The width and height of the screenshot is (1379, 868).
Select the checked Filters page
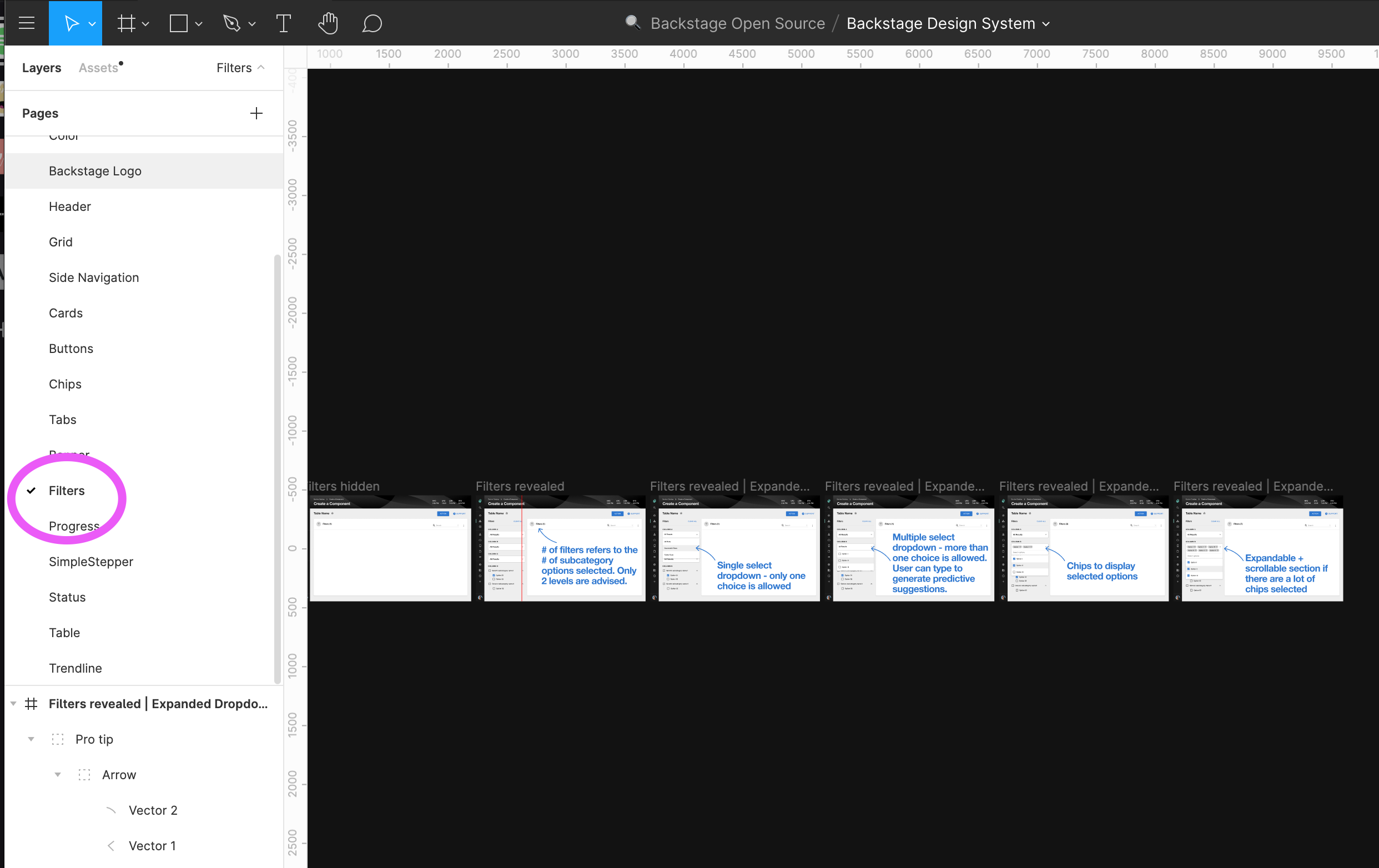[144, 491]
